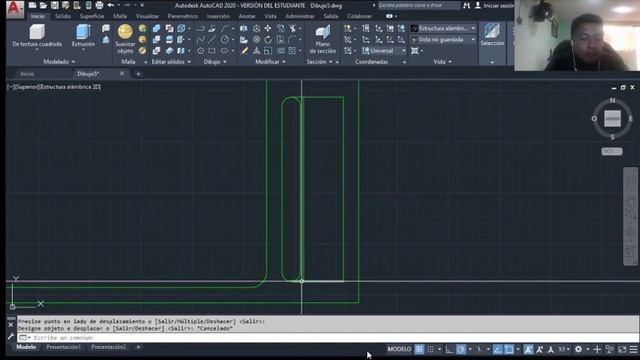Viewport: 640px width, 360px height.
Task: Toggle isometric drafting in status bar
Action: click(x=479, y=349)
